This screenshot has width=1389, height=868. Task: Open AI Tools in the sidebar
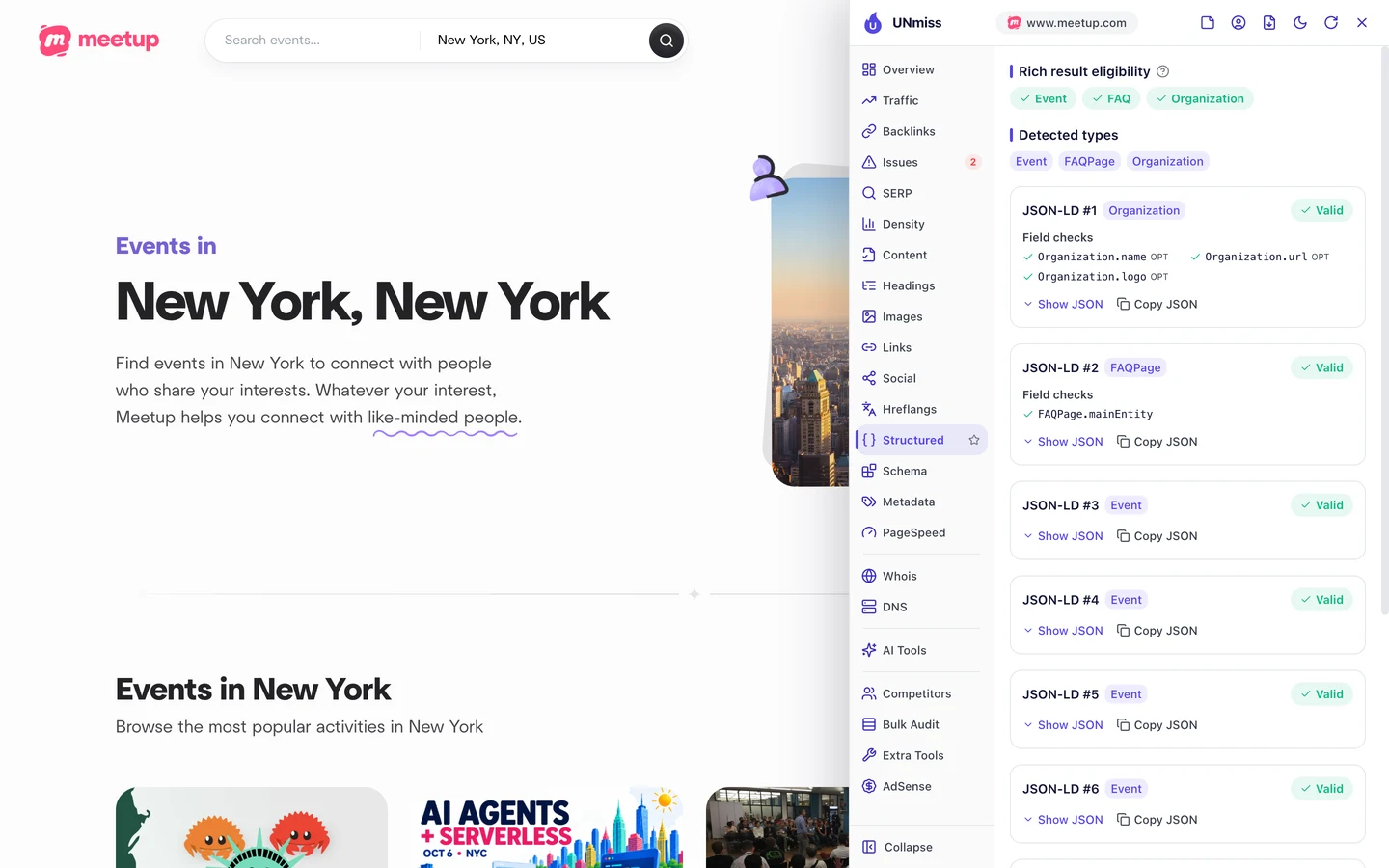pyautogui.click(x=921, y=650)
